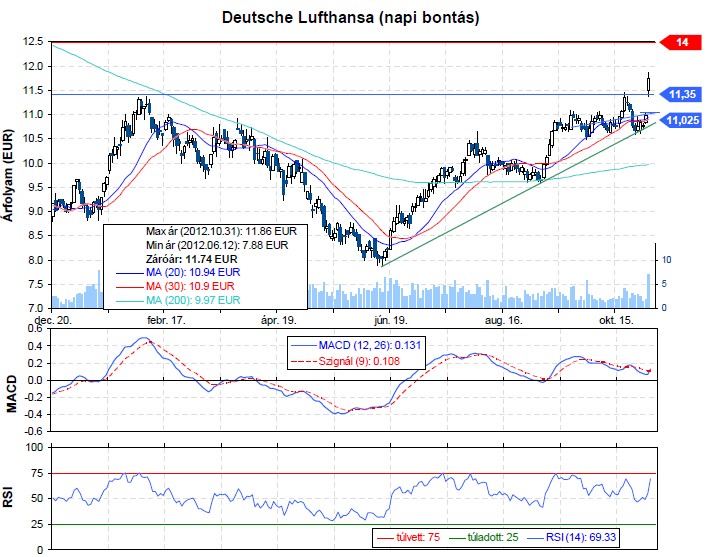Click the dec. 20. date label

(53, 321)
